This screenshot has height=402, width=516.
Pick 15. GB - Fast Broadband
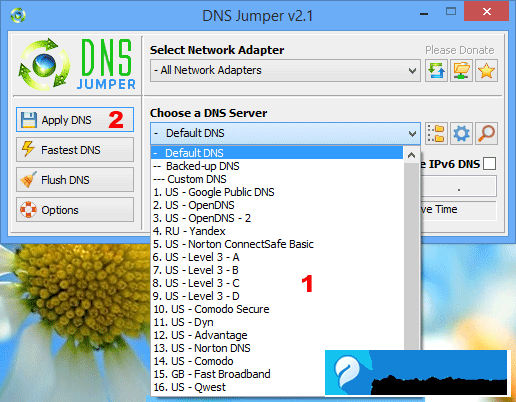tap(238, 374)
